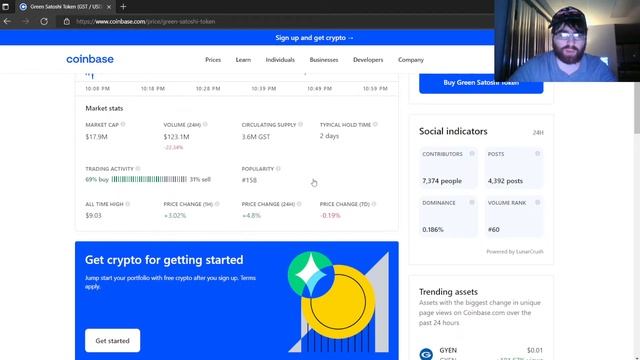Click the browser address bar URL

[146, 21]
